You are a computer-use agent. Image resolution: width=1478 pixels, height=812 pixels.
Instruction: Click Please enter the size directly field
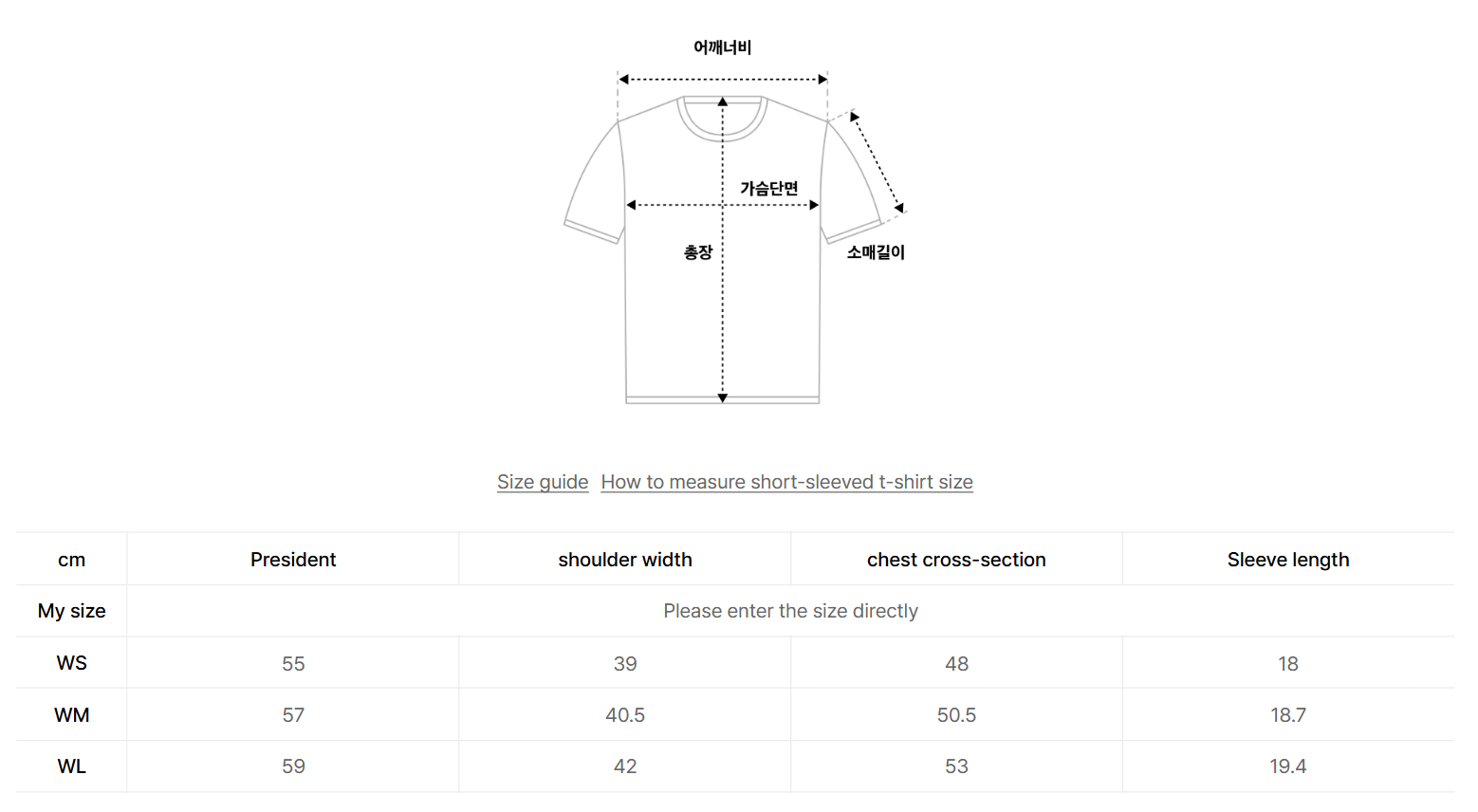click(x=790, y=611)
